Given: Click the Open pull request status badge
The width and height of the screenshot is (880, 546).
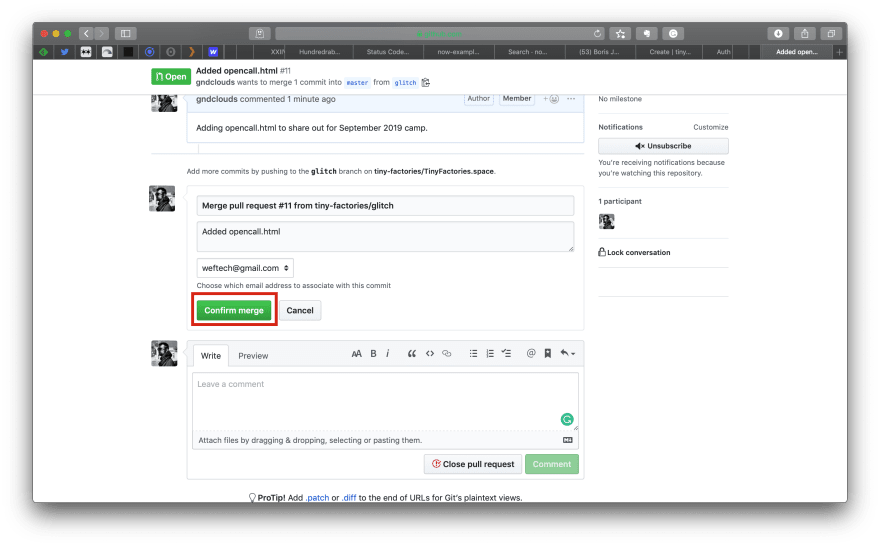Looking at the screenshot, I should (x=171, y=77).
